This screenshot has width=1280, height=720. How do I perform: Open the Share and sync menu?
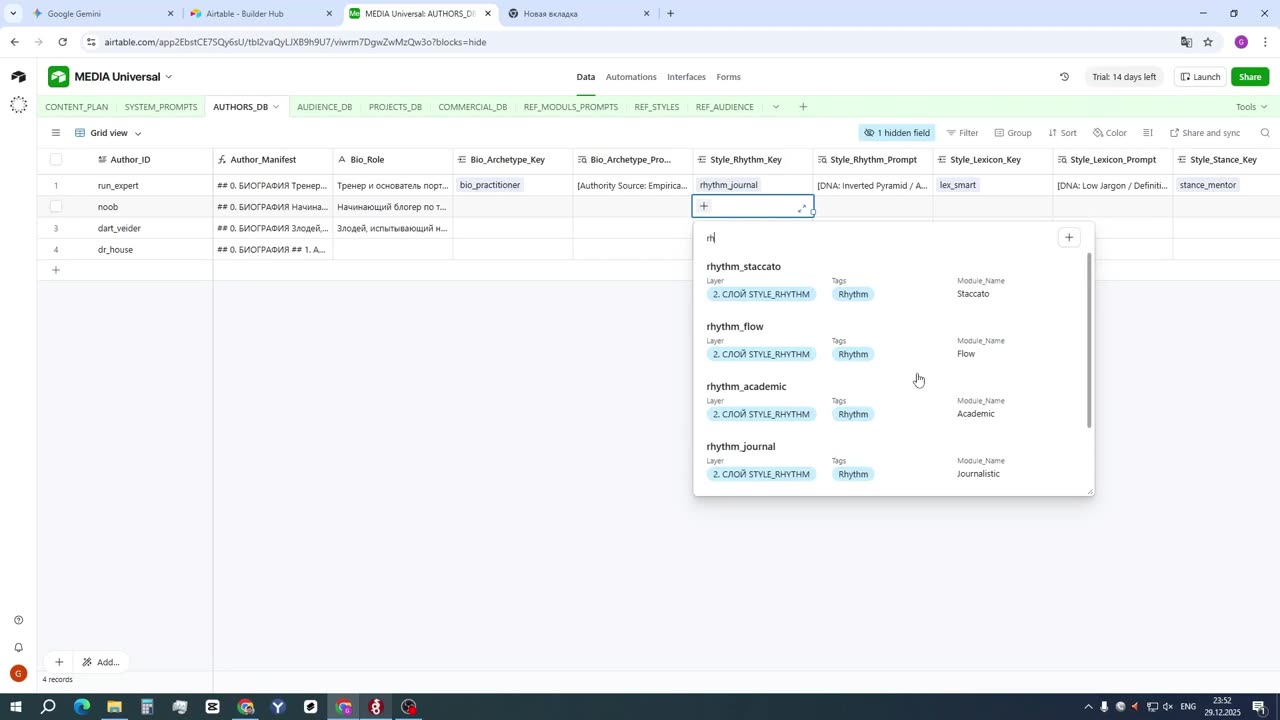point(1205,133)
